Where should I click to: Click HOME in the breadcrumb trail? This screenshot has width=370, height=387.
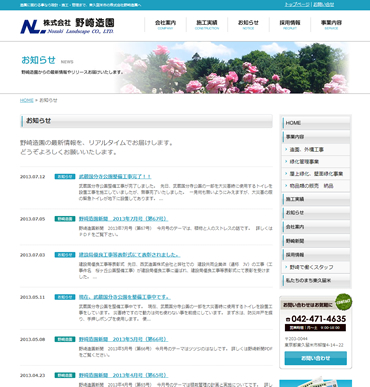tap(27, 100)
